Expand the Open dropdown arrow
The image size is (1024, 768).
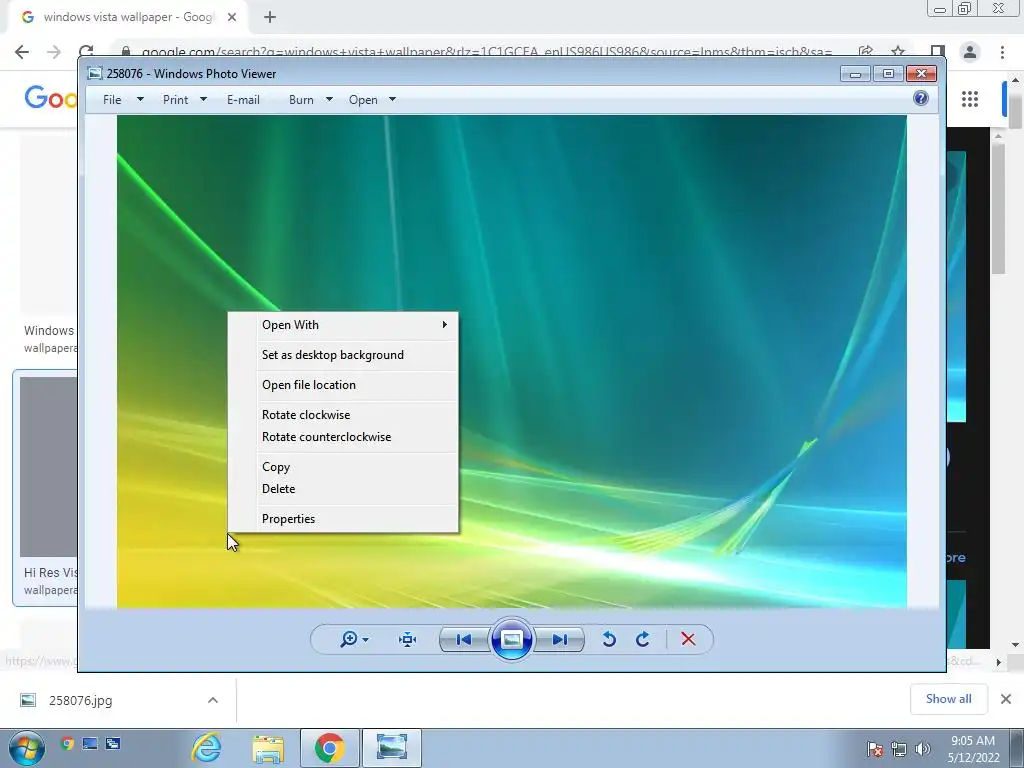(x=392, y=100)
